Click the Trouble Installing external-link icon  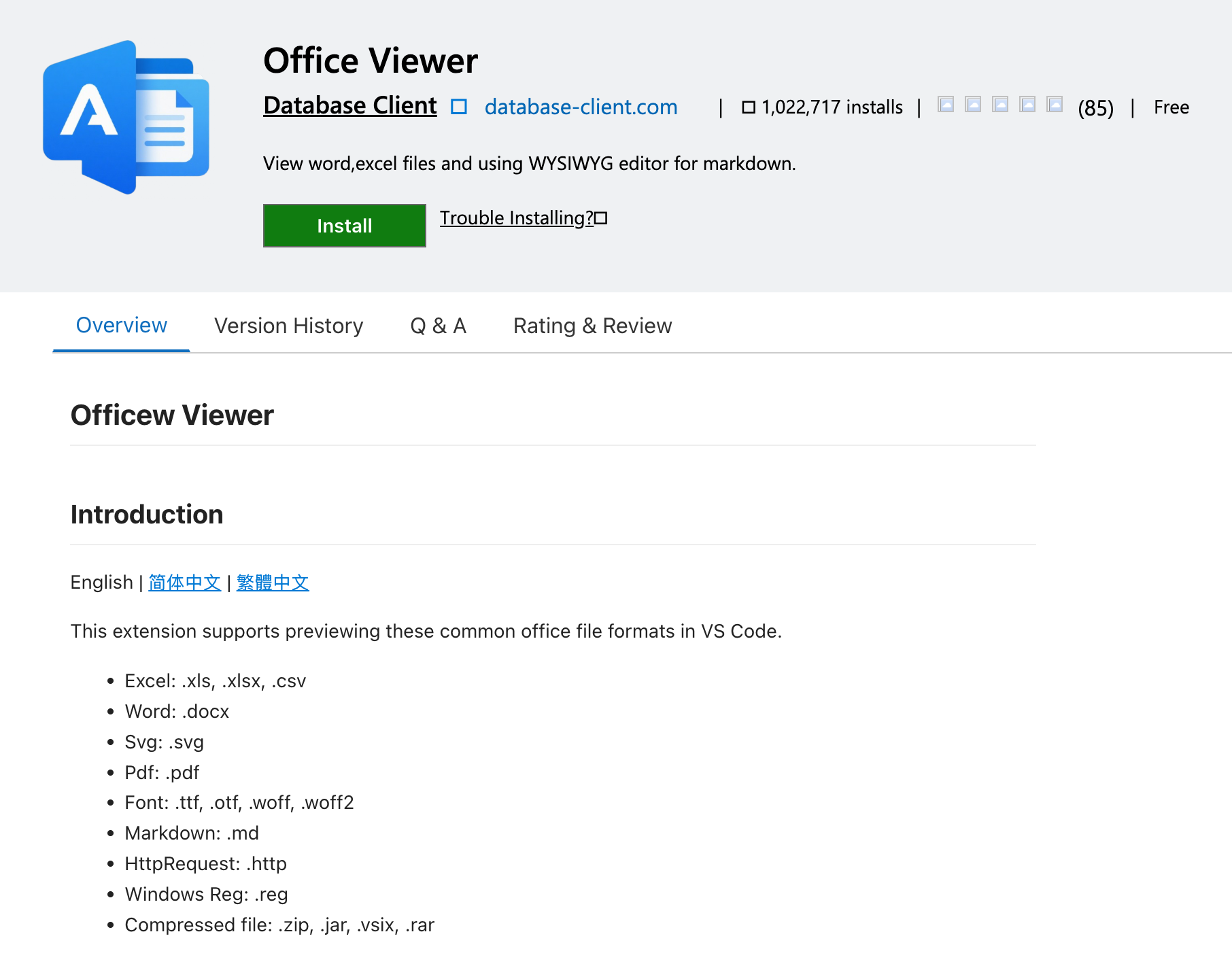point(601,218)
